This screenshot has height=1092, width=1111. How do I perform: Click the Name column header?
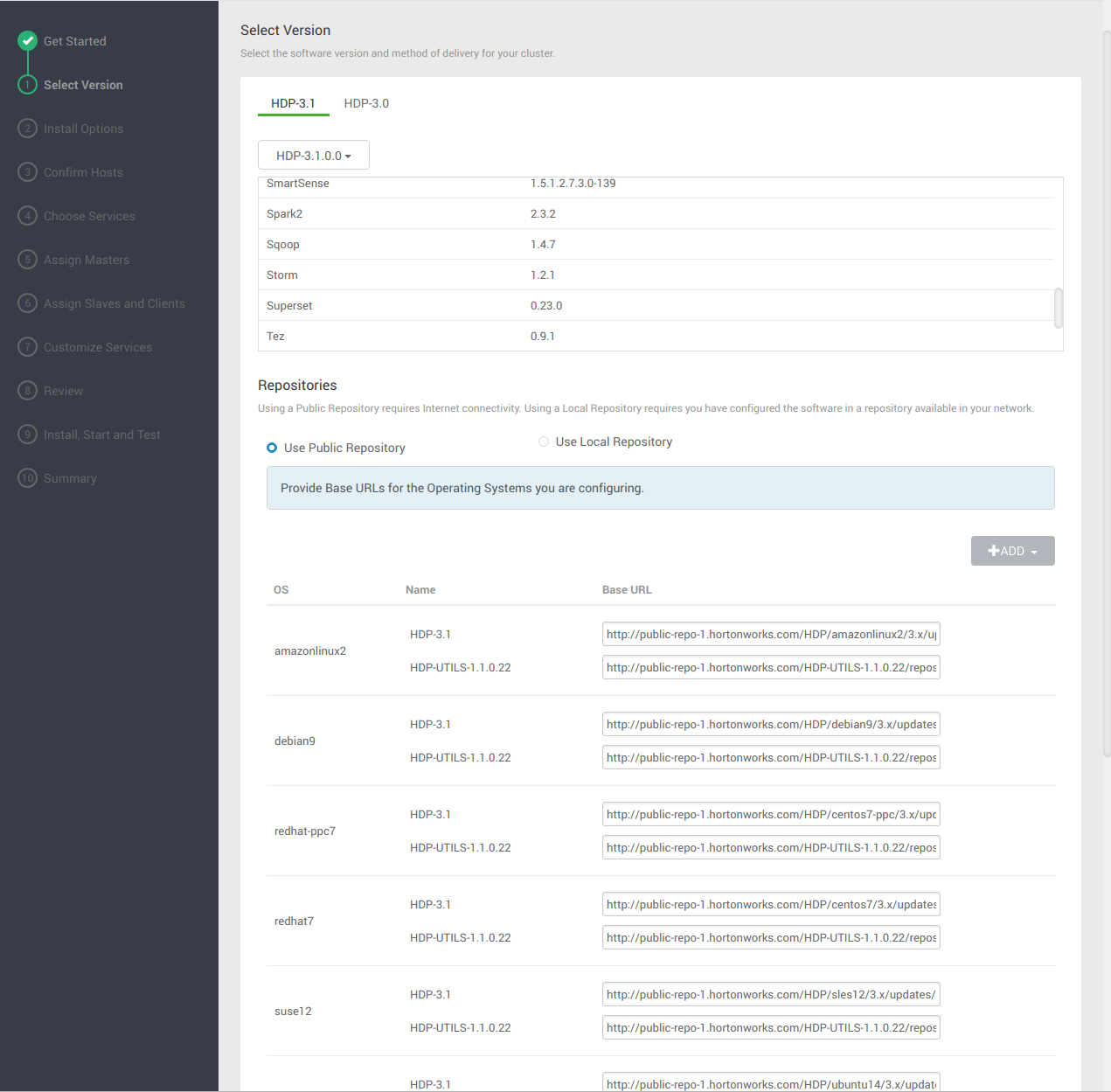pos(420,589)
